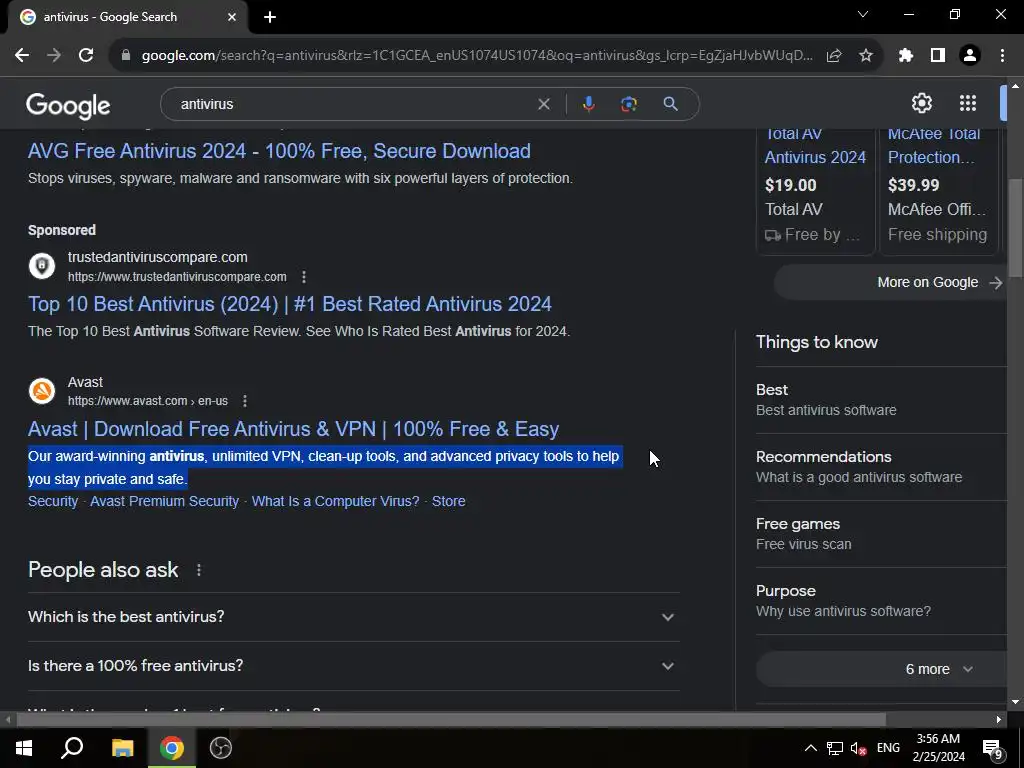
Task: Open the tab search chevron in title bar
Action: click(863, 14)
